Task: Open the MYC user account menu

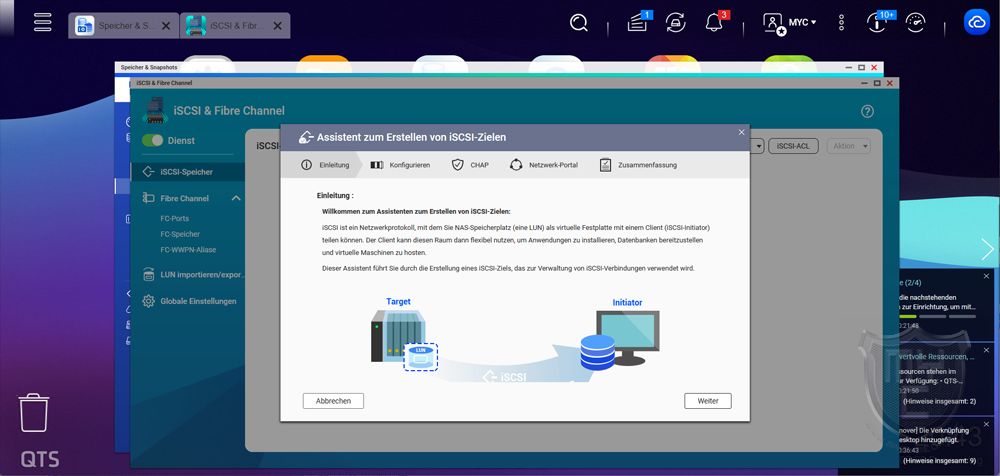Action: tap(789, 23)
